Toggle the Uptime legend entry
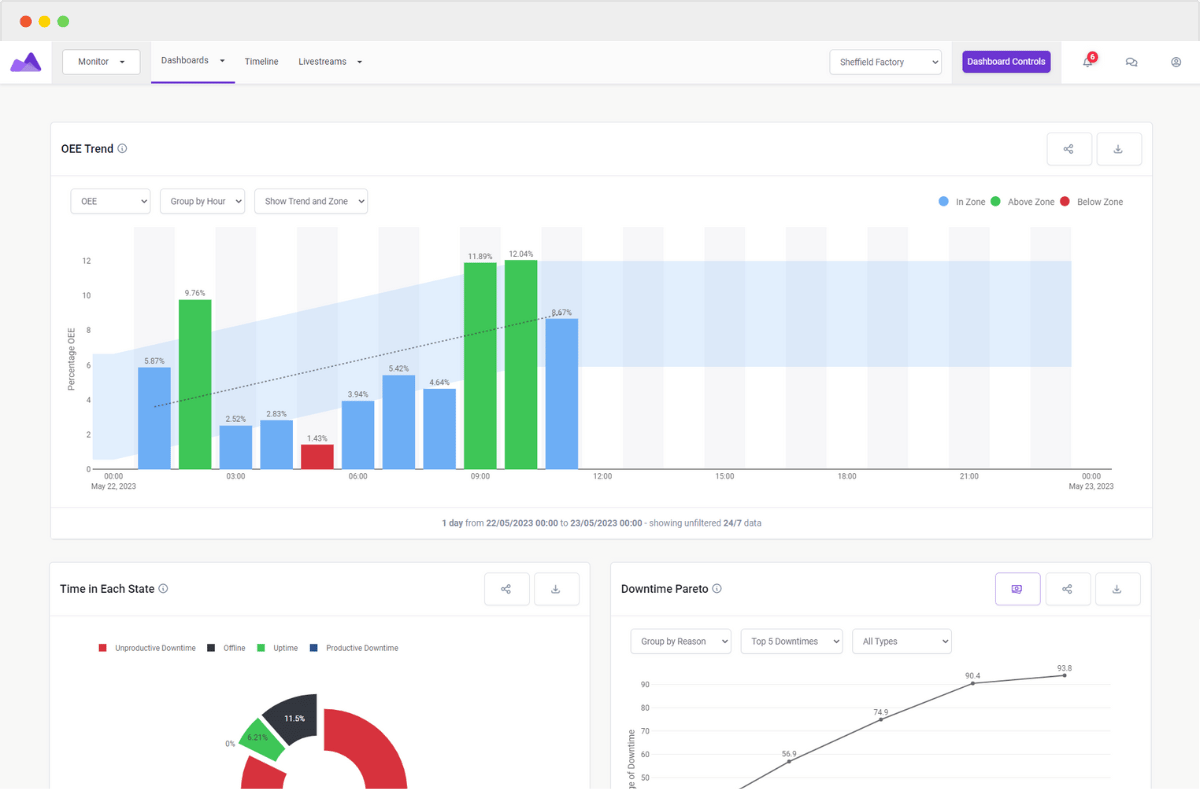The width and height of the screenshot is (1200, 791). pos(278,648)
